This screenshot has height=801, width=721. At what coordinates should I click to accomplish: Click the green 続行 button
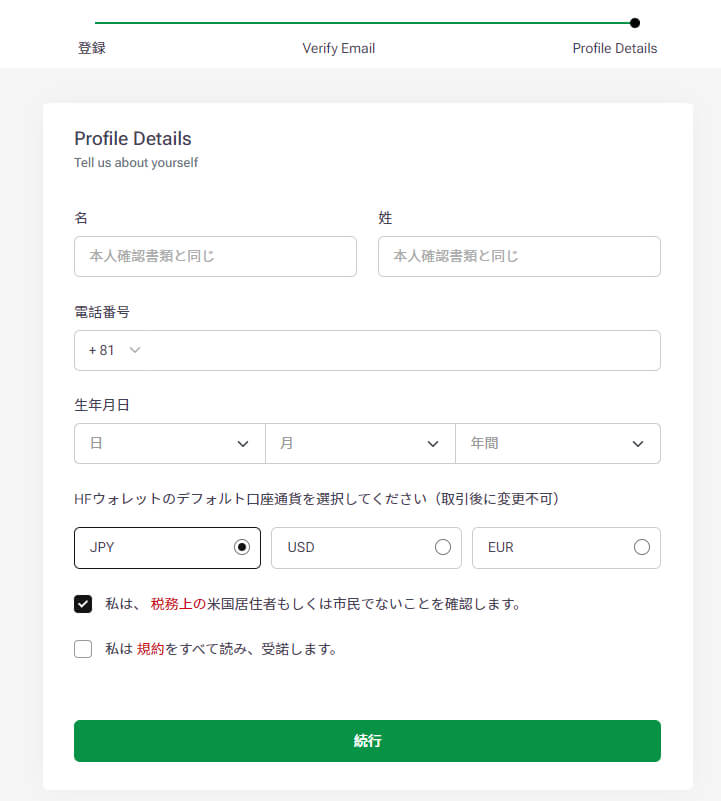click(x=367, y=741)
